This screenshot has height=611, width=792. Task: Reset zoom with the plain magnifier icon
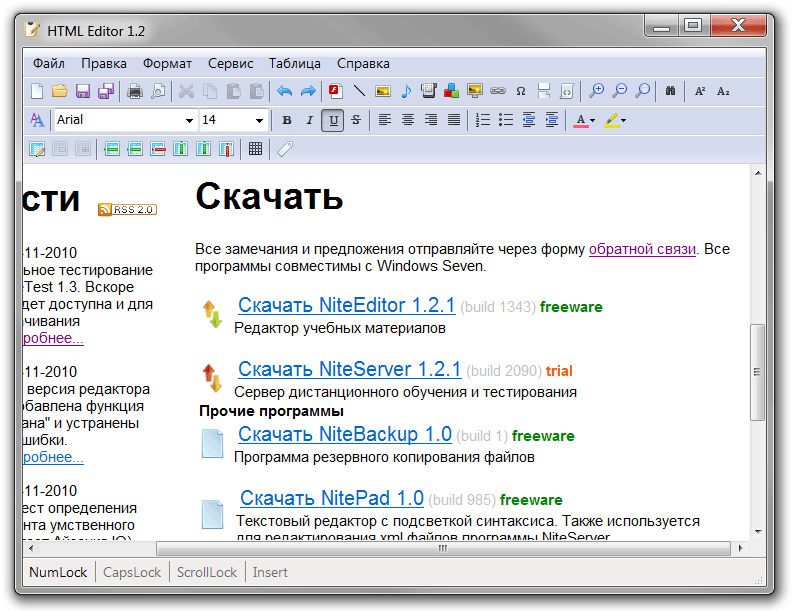(x=642, y=91)
